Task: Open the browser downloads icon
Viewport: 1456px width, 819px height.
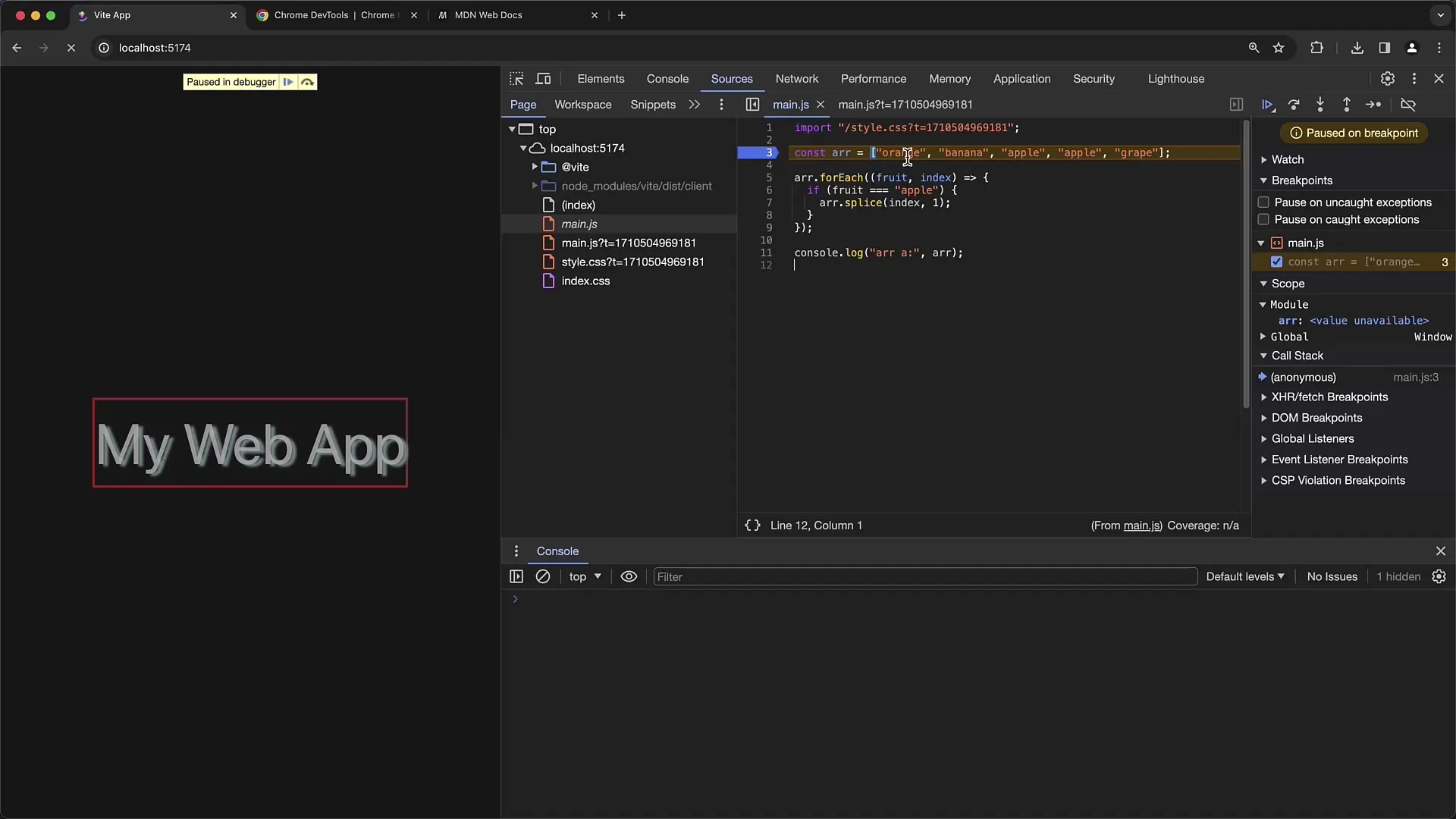Action: 1357,48
